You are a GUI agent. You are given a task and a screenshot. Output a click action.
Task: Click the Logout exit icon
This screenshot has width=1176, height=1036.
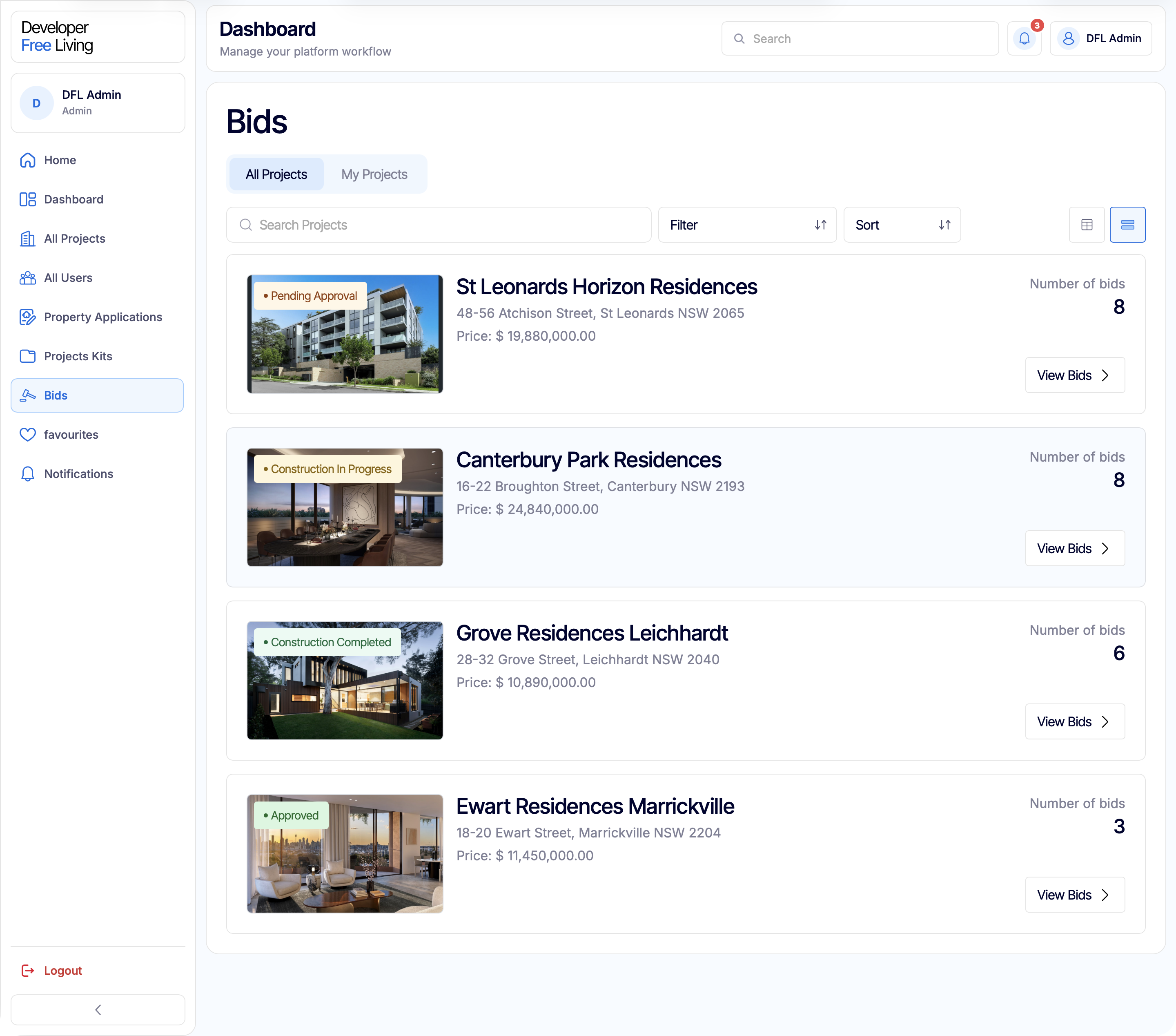pyautogui.click(x=28, y=970)
